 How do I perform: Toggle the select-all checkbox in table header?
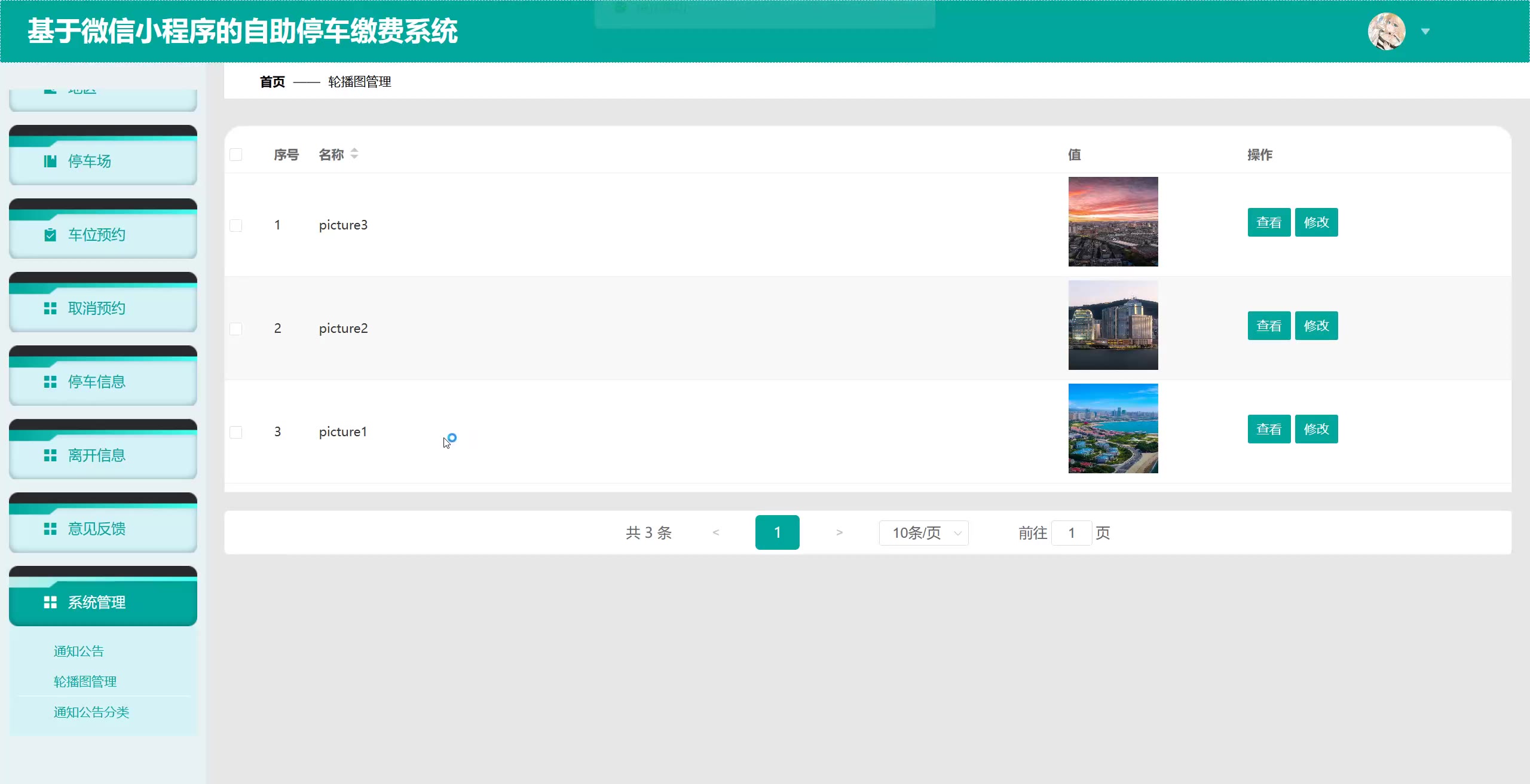236,155
